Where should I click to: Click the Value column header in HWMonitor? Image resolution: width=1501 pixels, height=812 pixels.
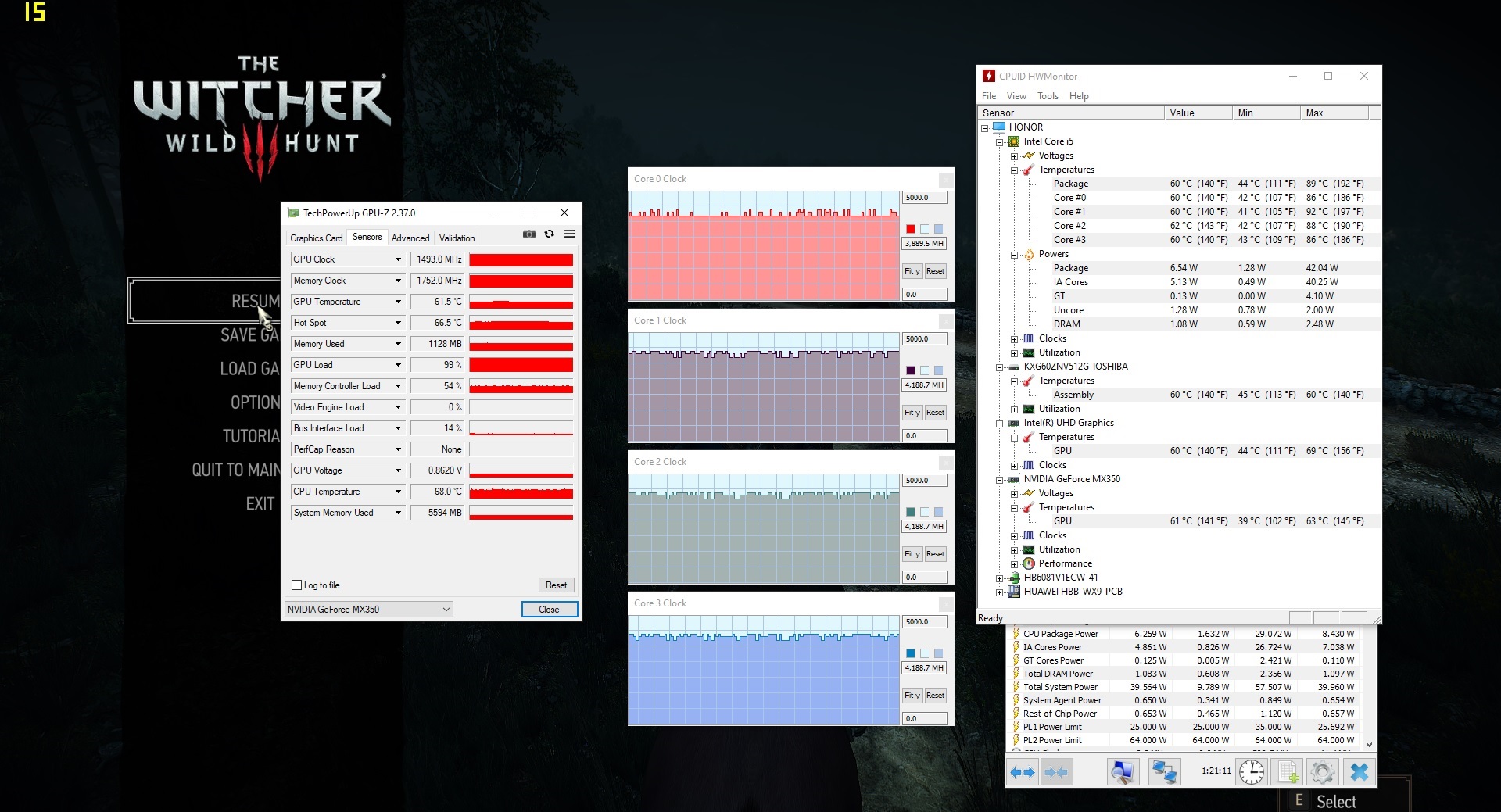pyautogui.click(x=1198, y=113)
